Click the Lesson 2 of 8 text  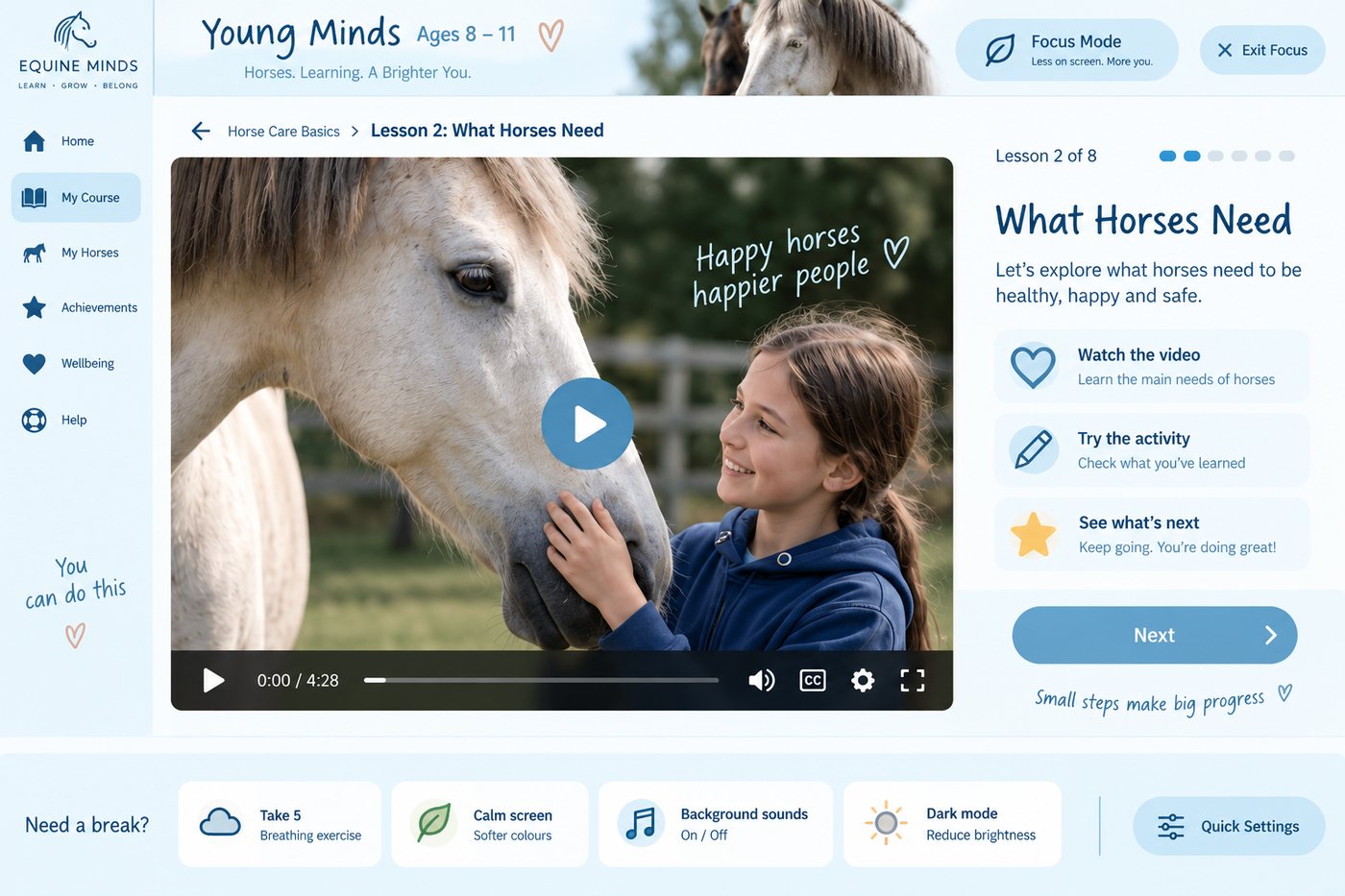1046,156
